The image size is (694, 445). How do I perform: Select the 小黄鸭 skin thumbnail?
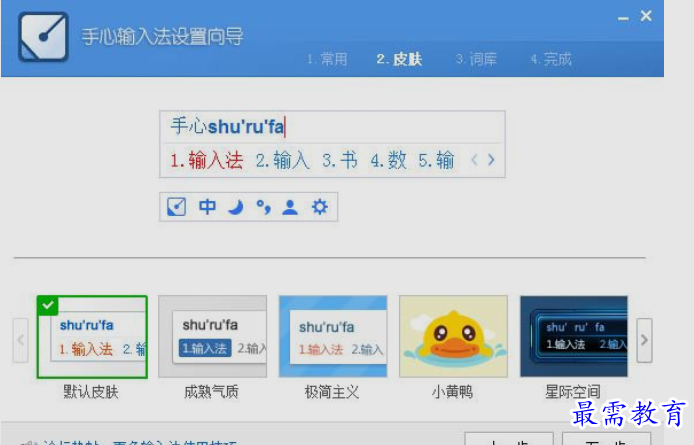453,337
